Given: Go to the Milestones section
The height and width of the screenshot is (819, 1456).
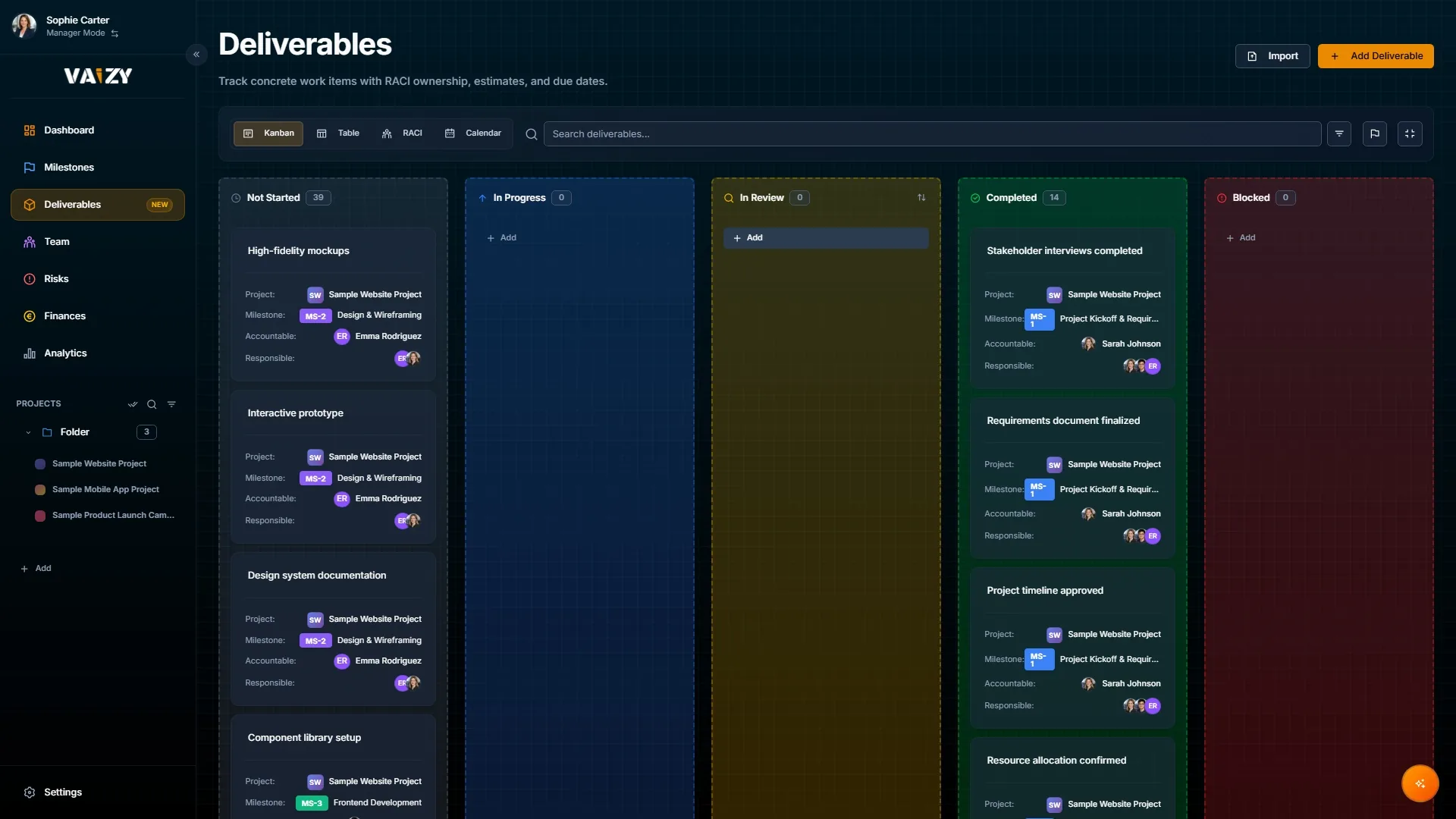Looking at the screenshot, I should coord(98,168).
